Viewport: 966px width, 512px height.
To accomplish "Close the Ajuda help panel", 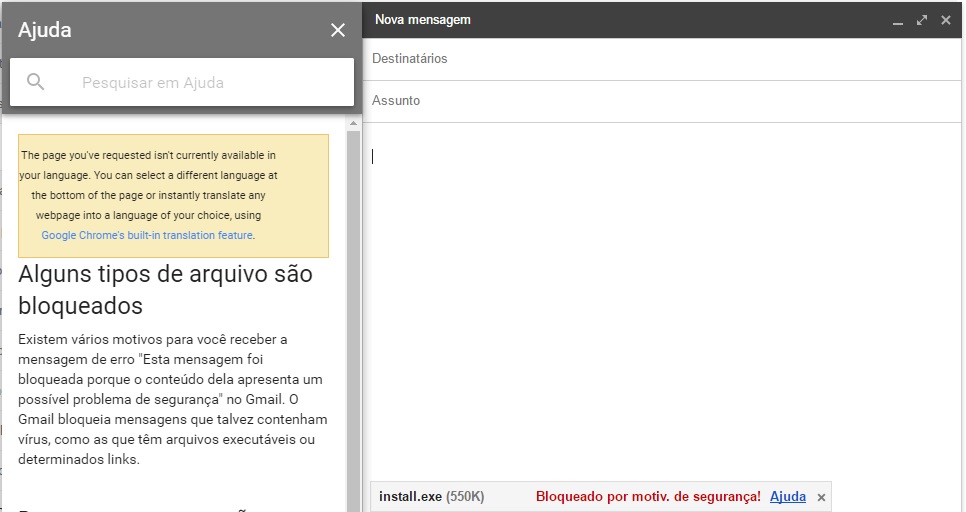I will point(338,31).
